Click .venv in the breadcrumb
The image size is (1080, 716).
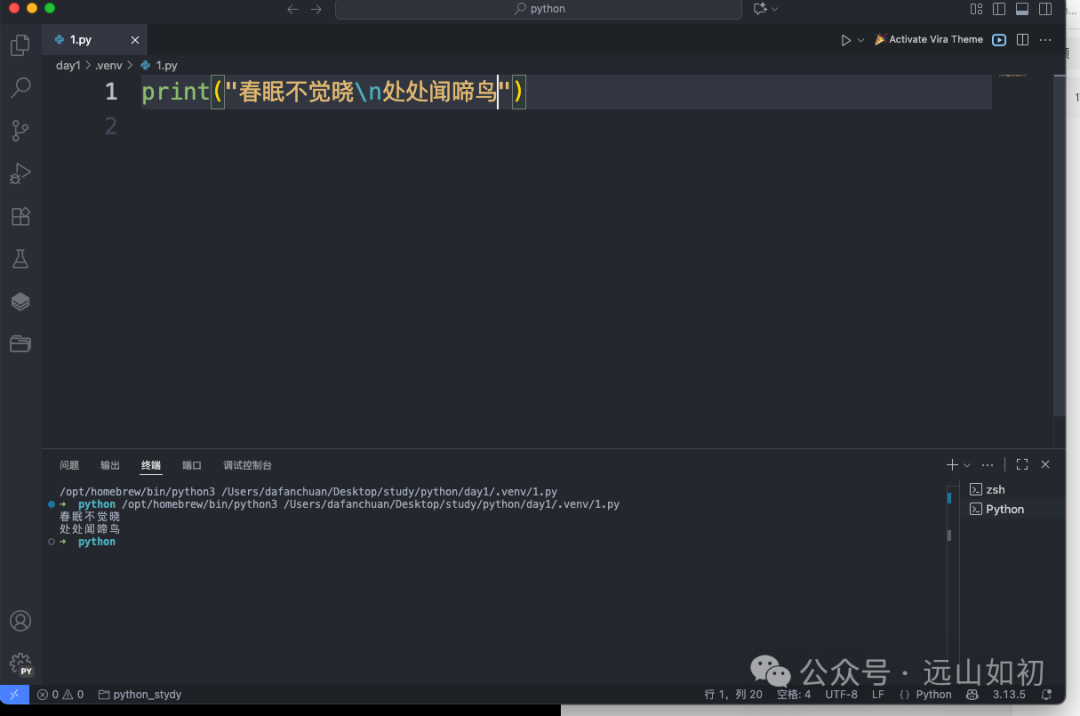pyautogui.click(x=109, y=65)
